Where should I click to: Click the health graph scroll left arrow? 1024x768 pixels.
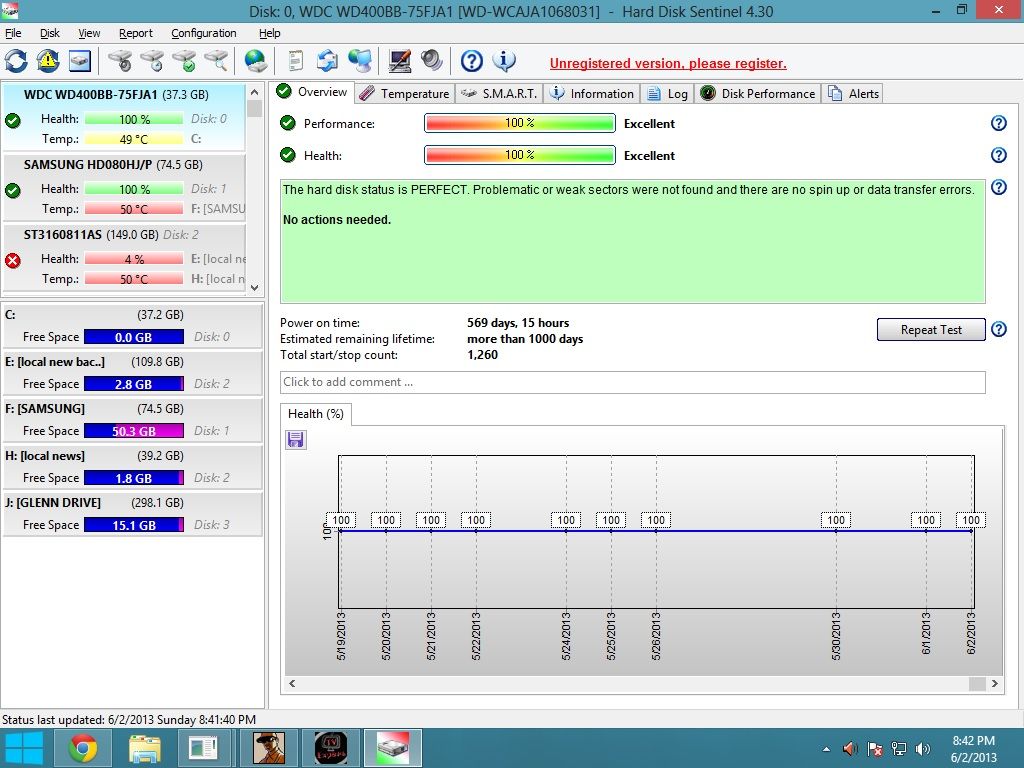click(x=292, y=684)
